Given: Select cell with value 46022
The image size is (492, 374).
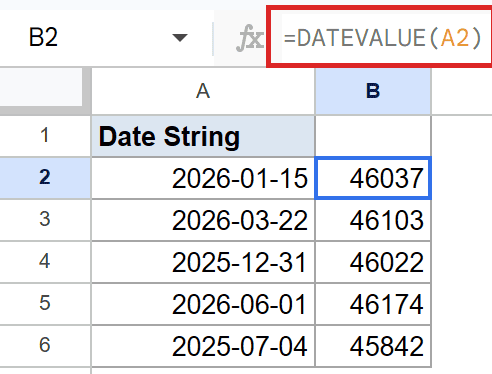Looking at the screenshot, I should tap(373, 262).
